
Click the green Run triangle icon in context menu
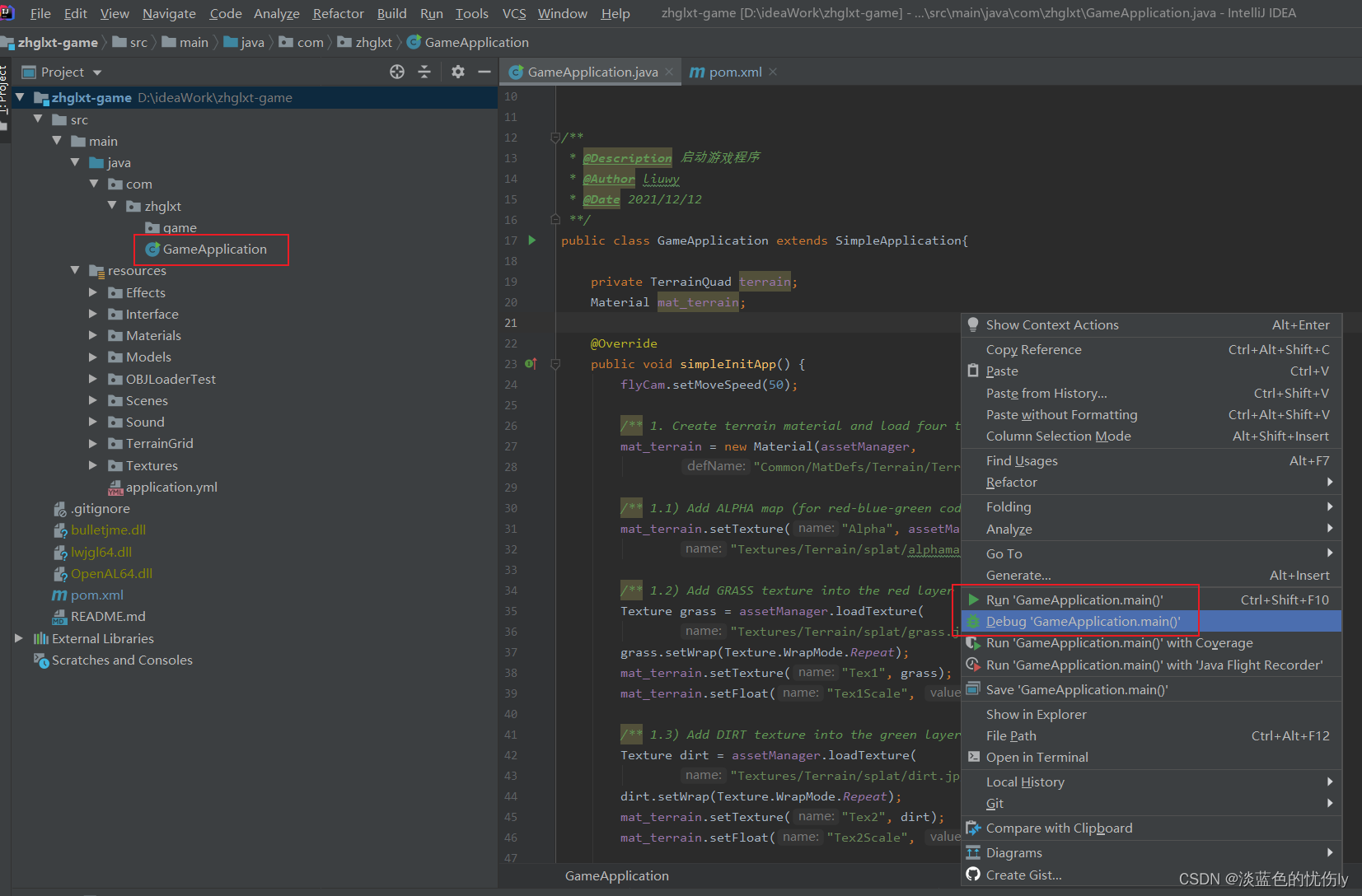point(973,600)
